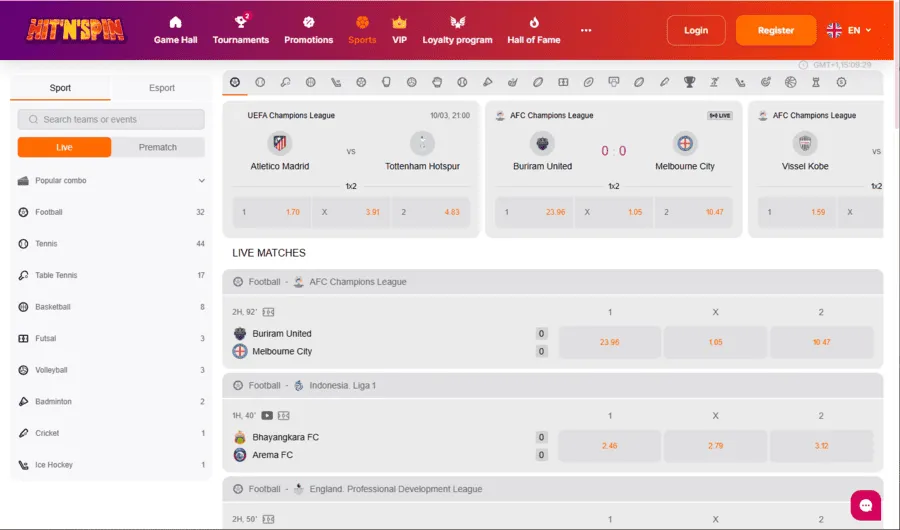Select the darts target icon in the sports strip
This screenshot has width=900, height=530.
[x=765, y=82]
